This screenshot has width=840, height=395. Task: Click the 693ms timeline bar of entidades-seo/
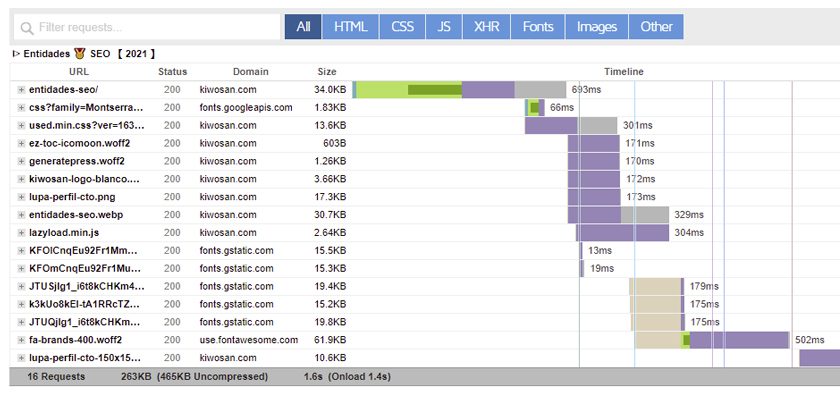(460, 90)
